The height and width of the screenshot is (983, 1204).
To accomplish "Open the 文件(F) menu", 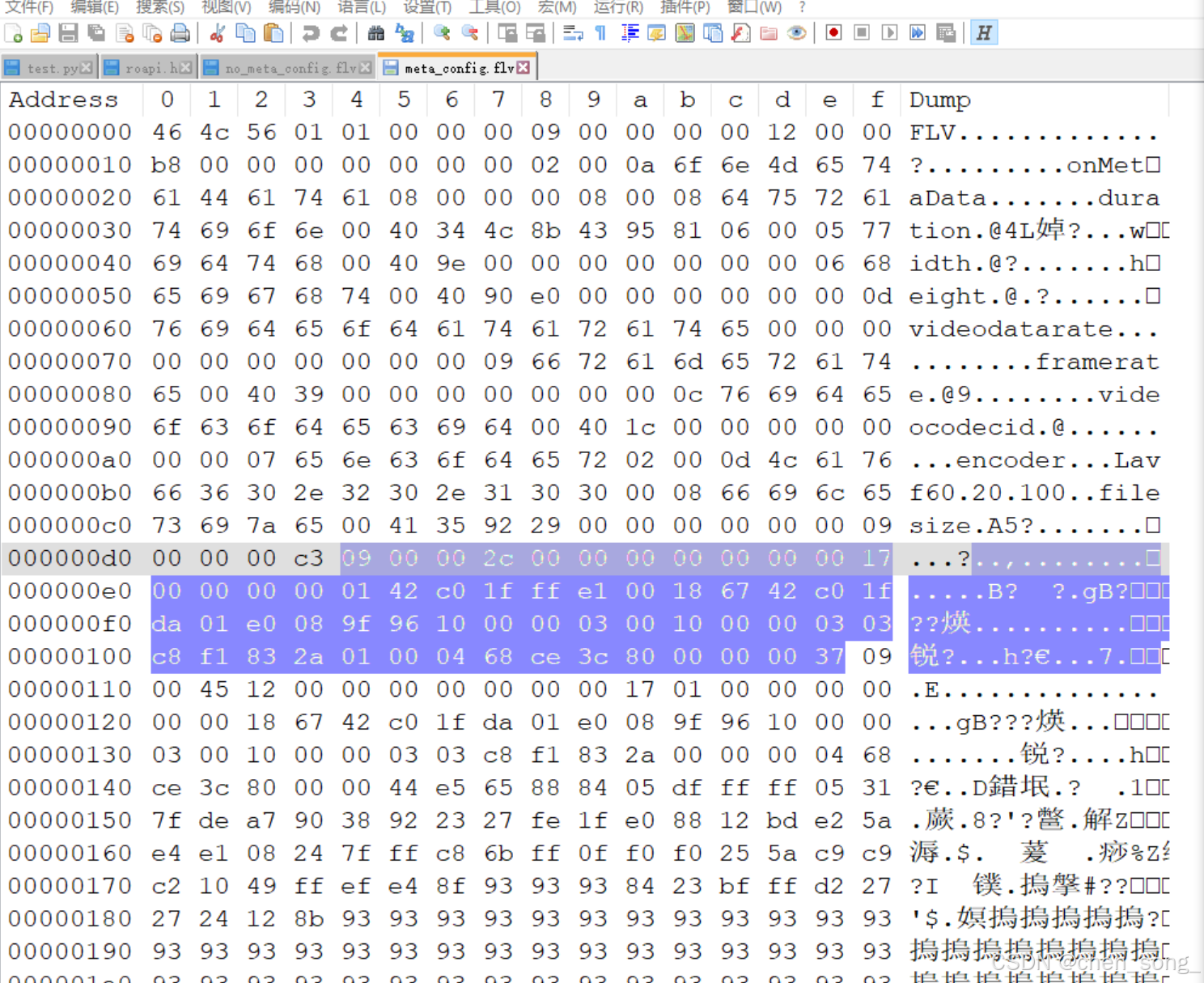I will 29,7.
